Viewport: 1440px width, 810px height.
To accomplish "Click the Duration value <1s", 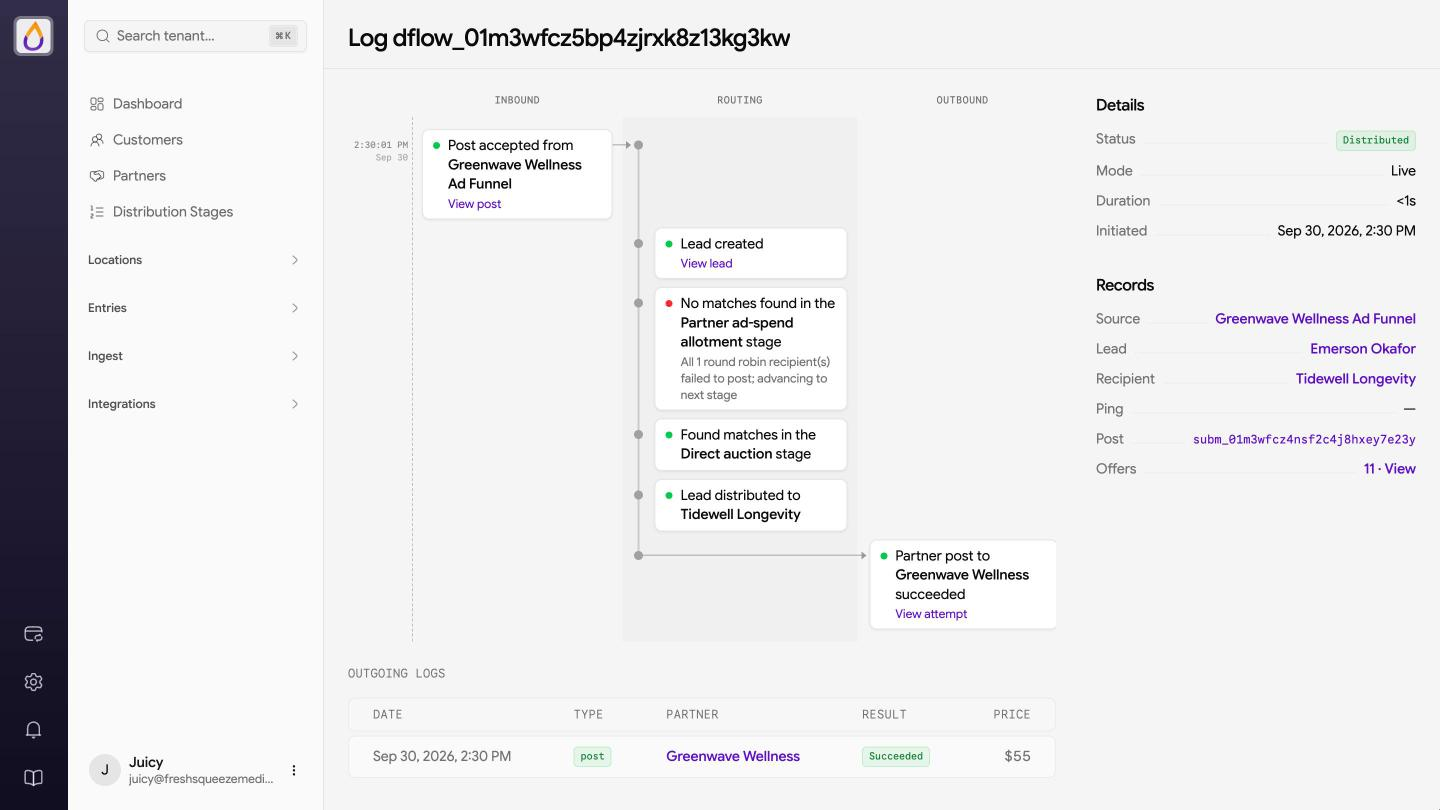I will pyautogui.click(x=1406, y=201).
